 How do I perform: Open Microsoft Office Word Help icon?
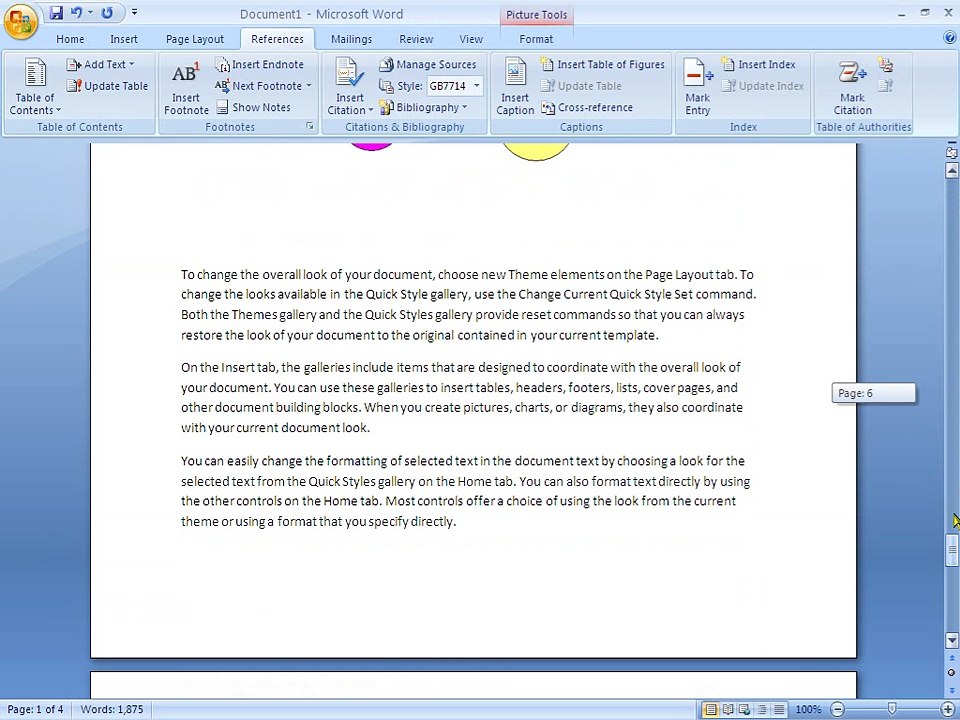click(x=950, y=38)
